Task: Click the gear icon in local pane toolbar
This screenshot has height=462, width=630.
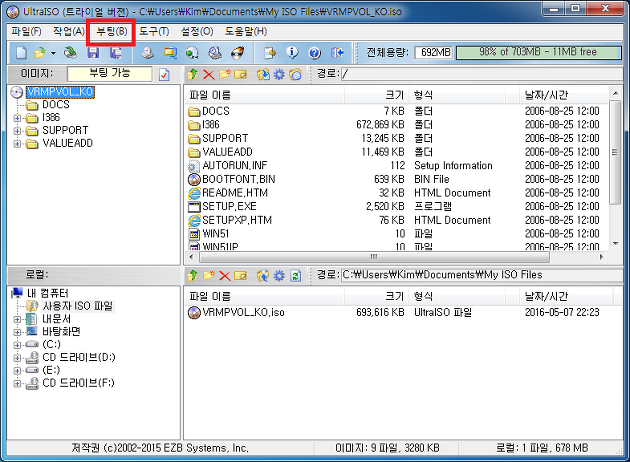Action: [279, 276]
